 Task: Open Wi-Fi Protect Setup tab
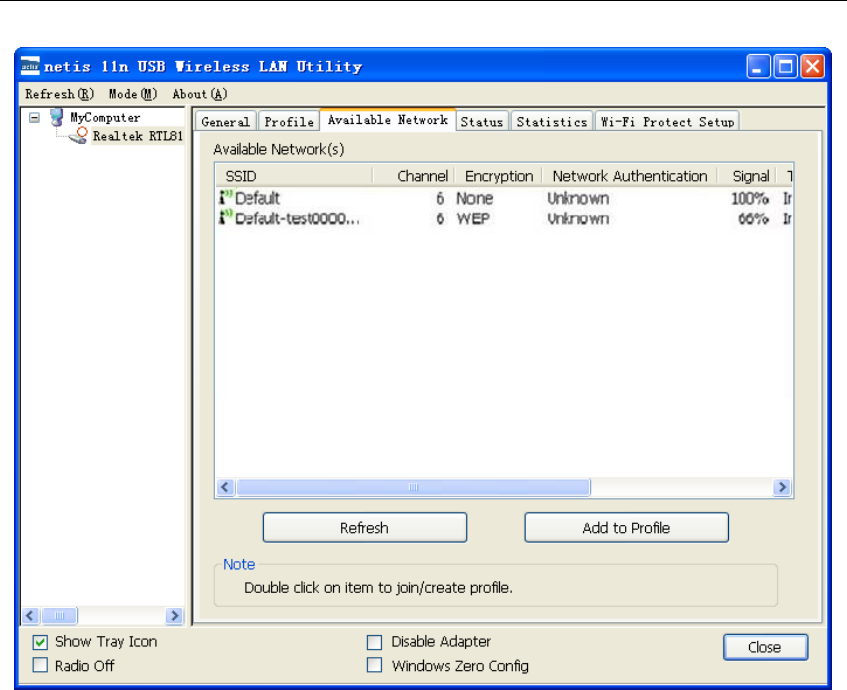point(667,122)
